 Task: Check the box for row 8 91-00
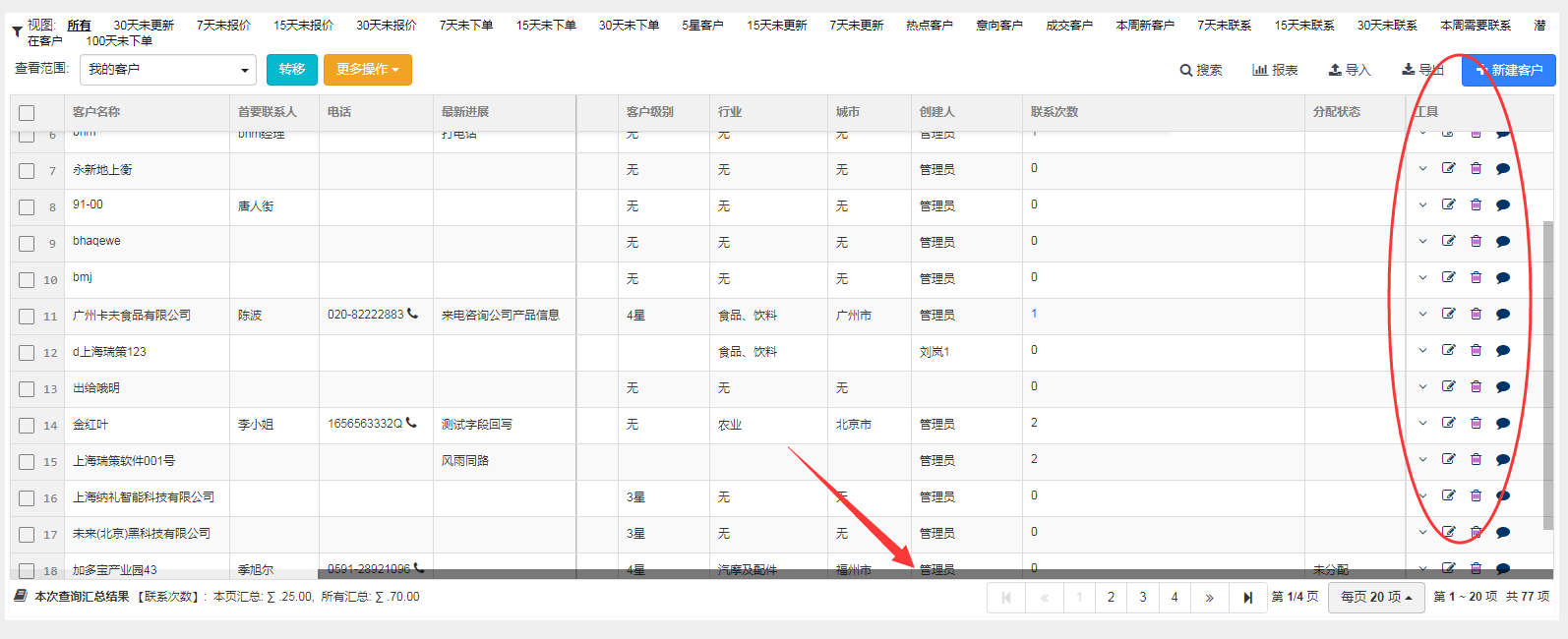point(27,207)
